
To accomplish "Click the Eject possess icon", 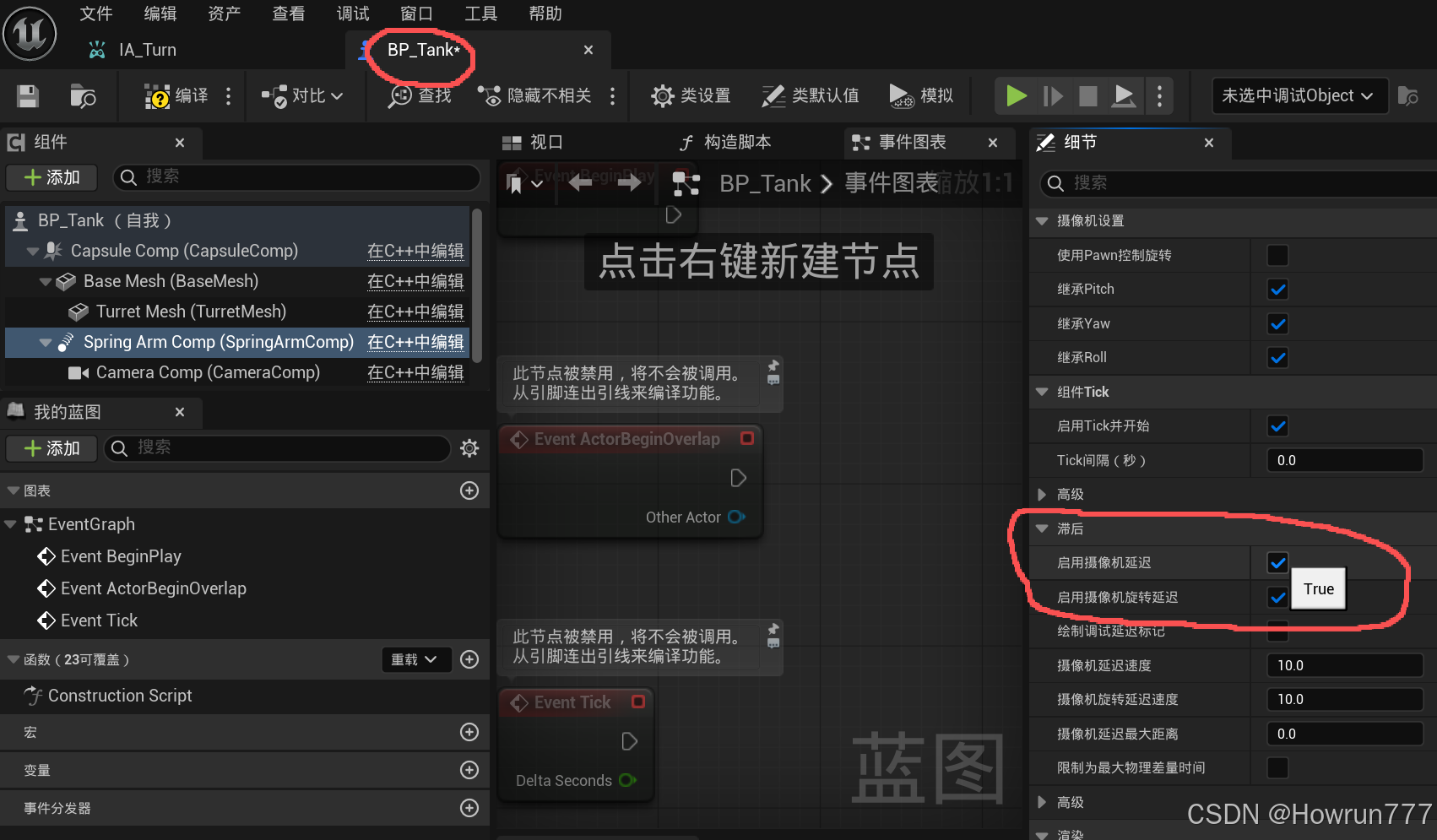I will pos(1124,96).
